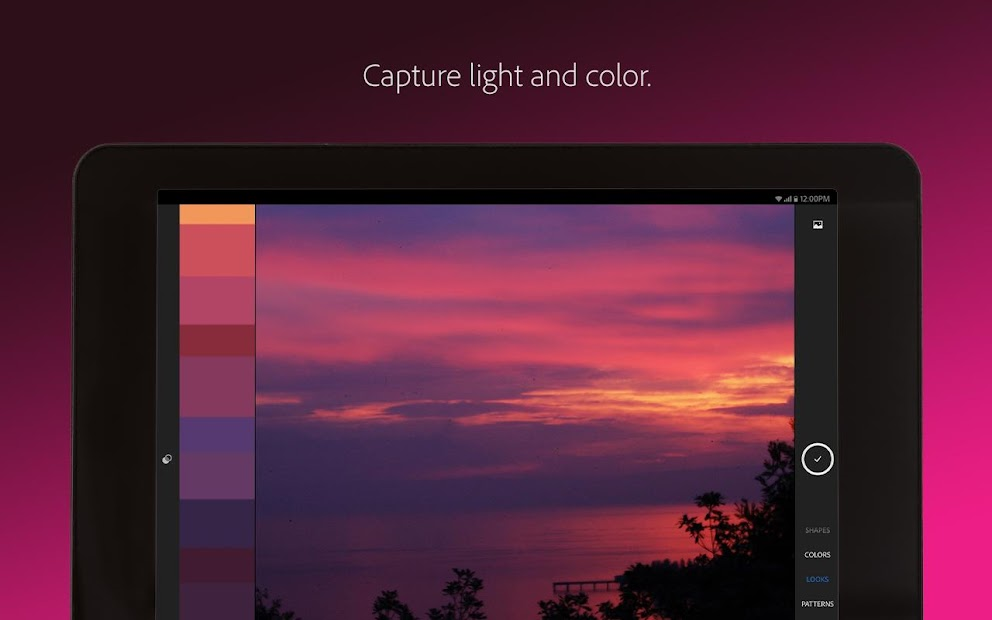
Task: Pick the violet swatch from the palette
Action: (x=218, y=433)
